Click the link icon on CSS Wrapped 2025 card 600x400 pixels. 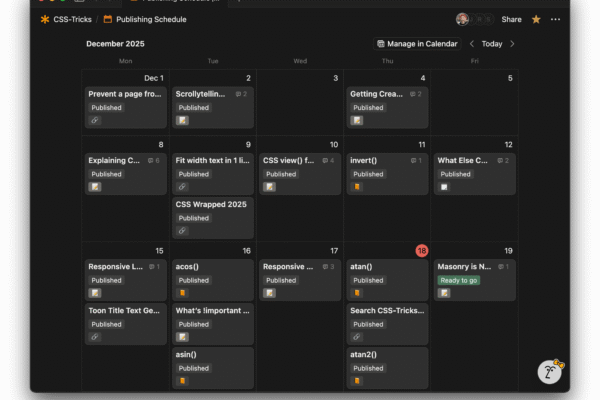click(182, 231)
